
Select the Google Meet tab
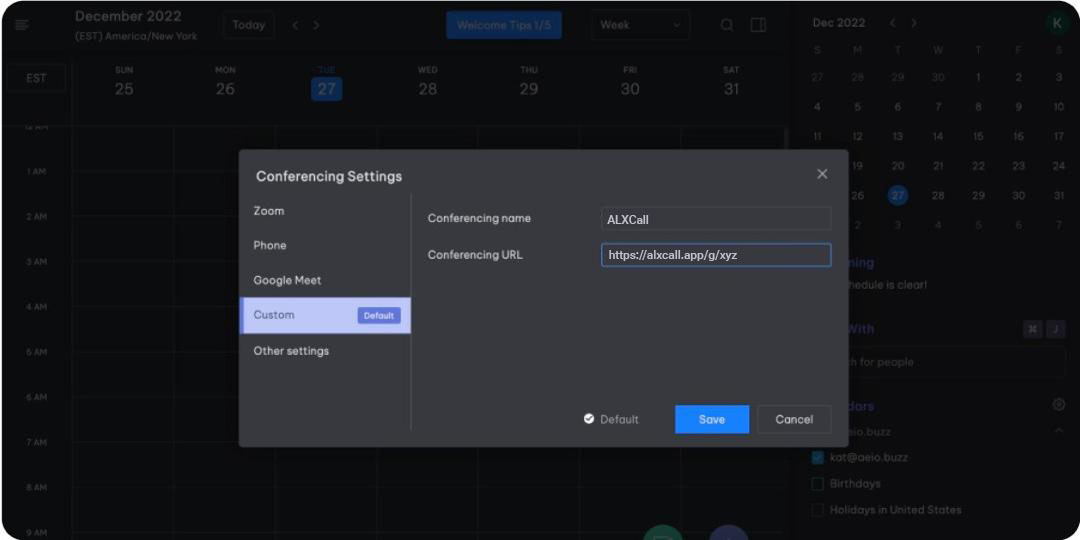coord(287,280)
